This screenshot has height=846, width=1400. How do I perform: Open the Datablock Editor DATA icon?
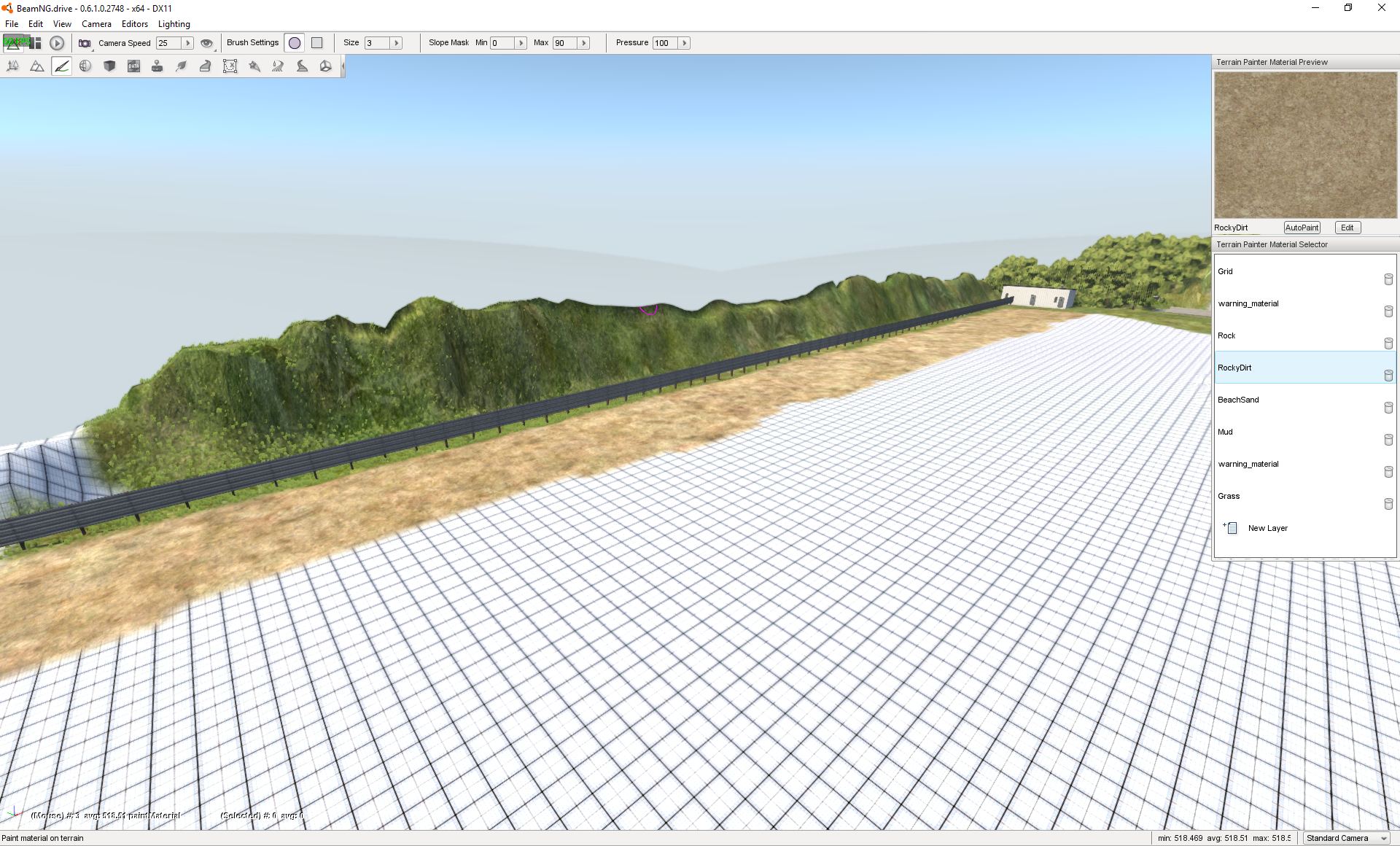[133, 66]
